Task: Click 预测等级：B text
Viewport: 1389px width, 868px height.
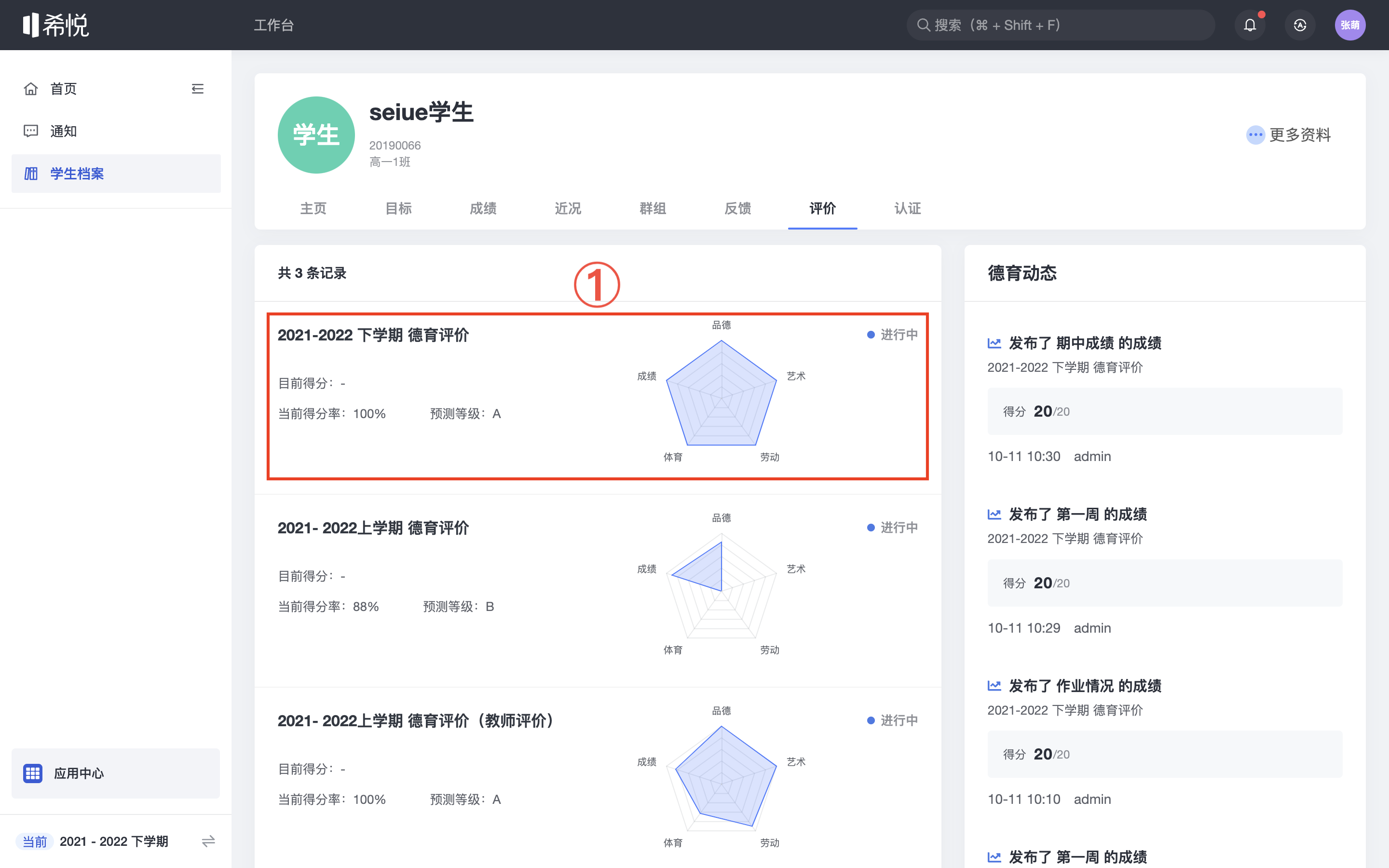Action: point(459,606)
